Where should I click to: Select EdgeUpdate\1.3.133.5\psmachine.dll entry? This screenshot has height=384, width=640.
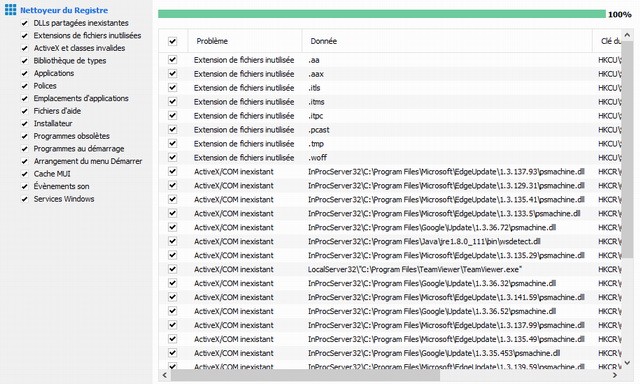(x=444, y=213)
